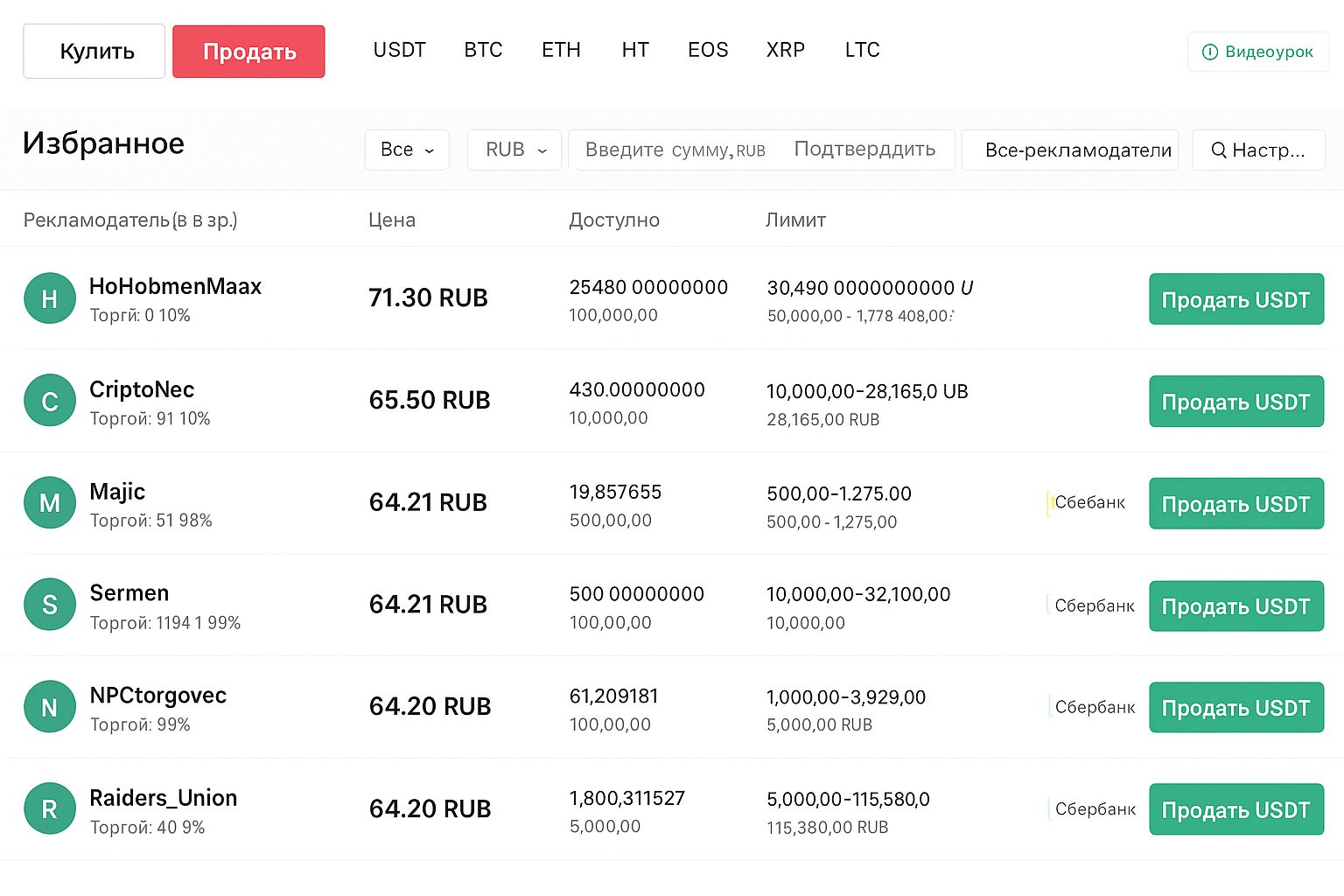Open Majic advertiser avatar
This screenshot has height=896, width=1344.
(50, 502)
